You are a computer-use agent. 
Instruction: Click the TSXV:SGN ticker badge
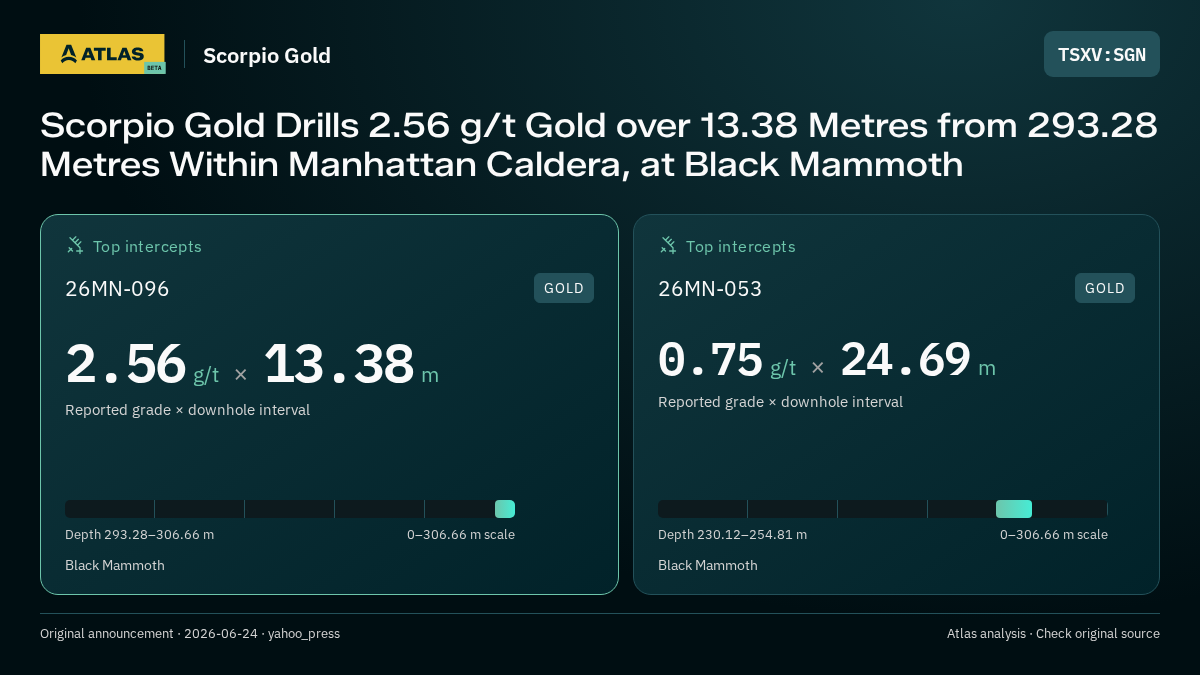(x=1102, y=54)
